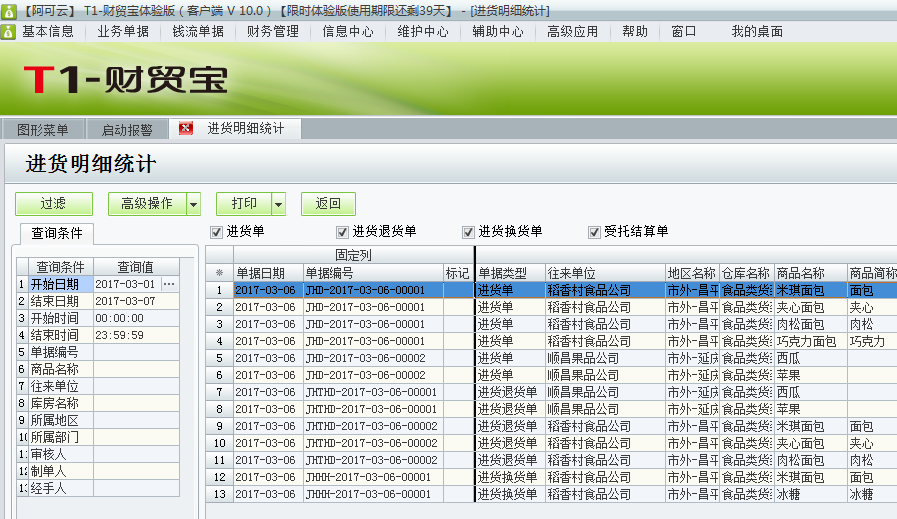Screen dimensions: 897x519
Task: Open the 高级应用 menu
Action: point(573,31)
